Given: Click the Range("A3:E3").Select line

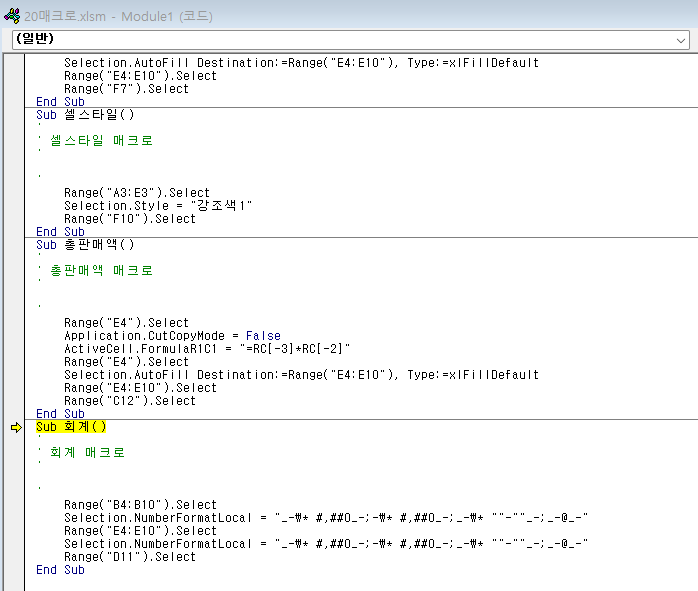Looking at the screenshot, I should pos(137,193).
